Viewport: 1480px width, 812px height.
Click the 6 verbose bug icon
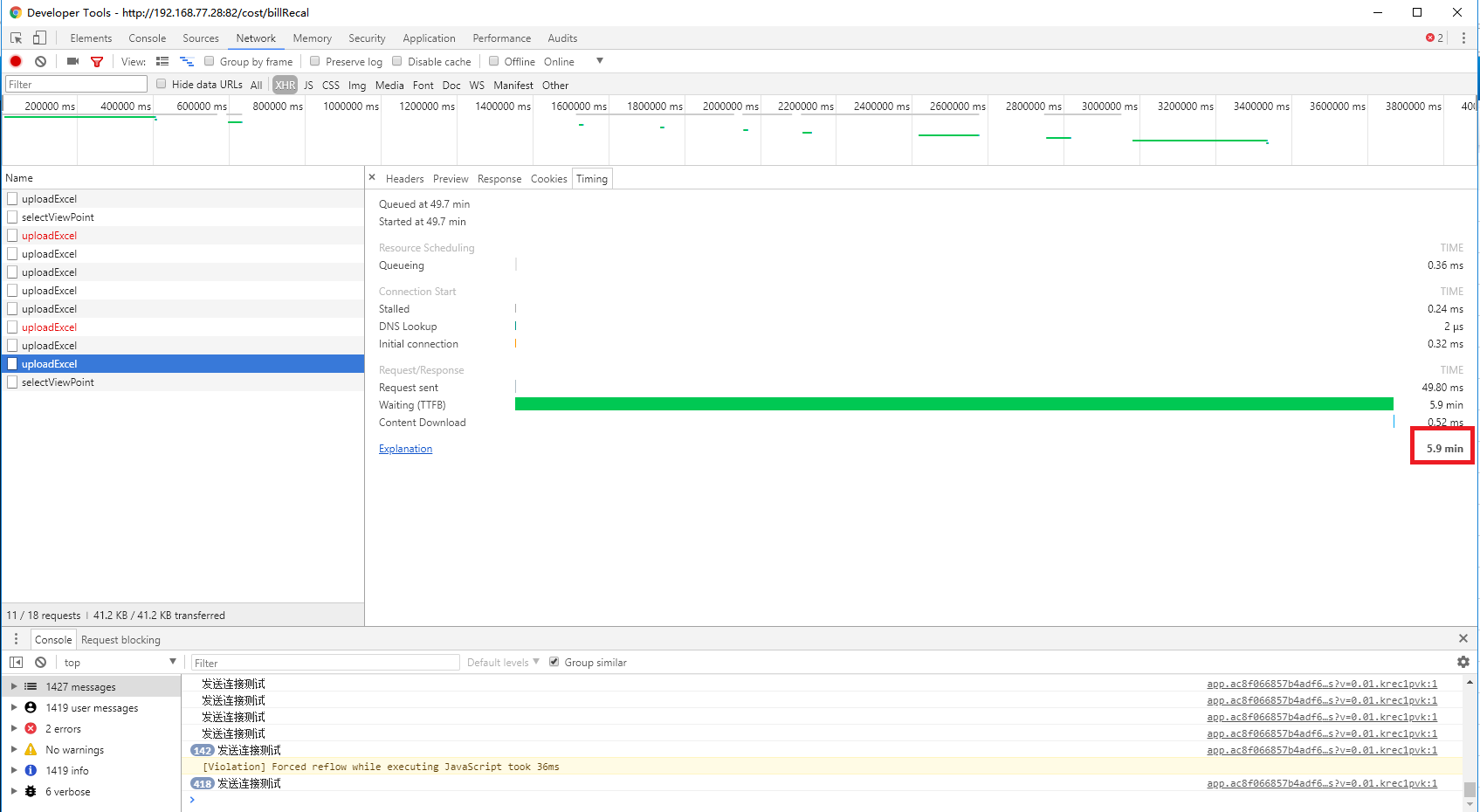click(x=31, y=791)
